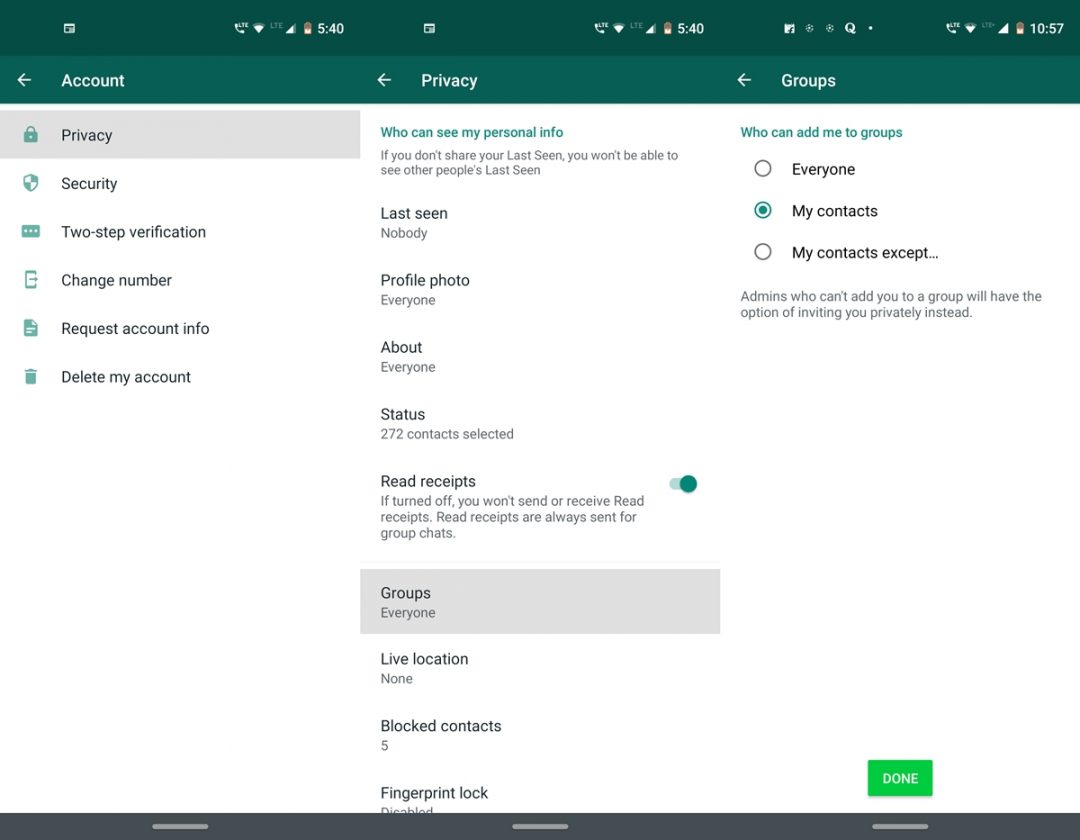The width and height of the screenshot is (1080, 840).
Task: Select the My contacts except radio button
Action: point(762,252)
